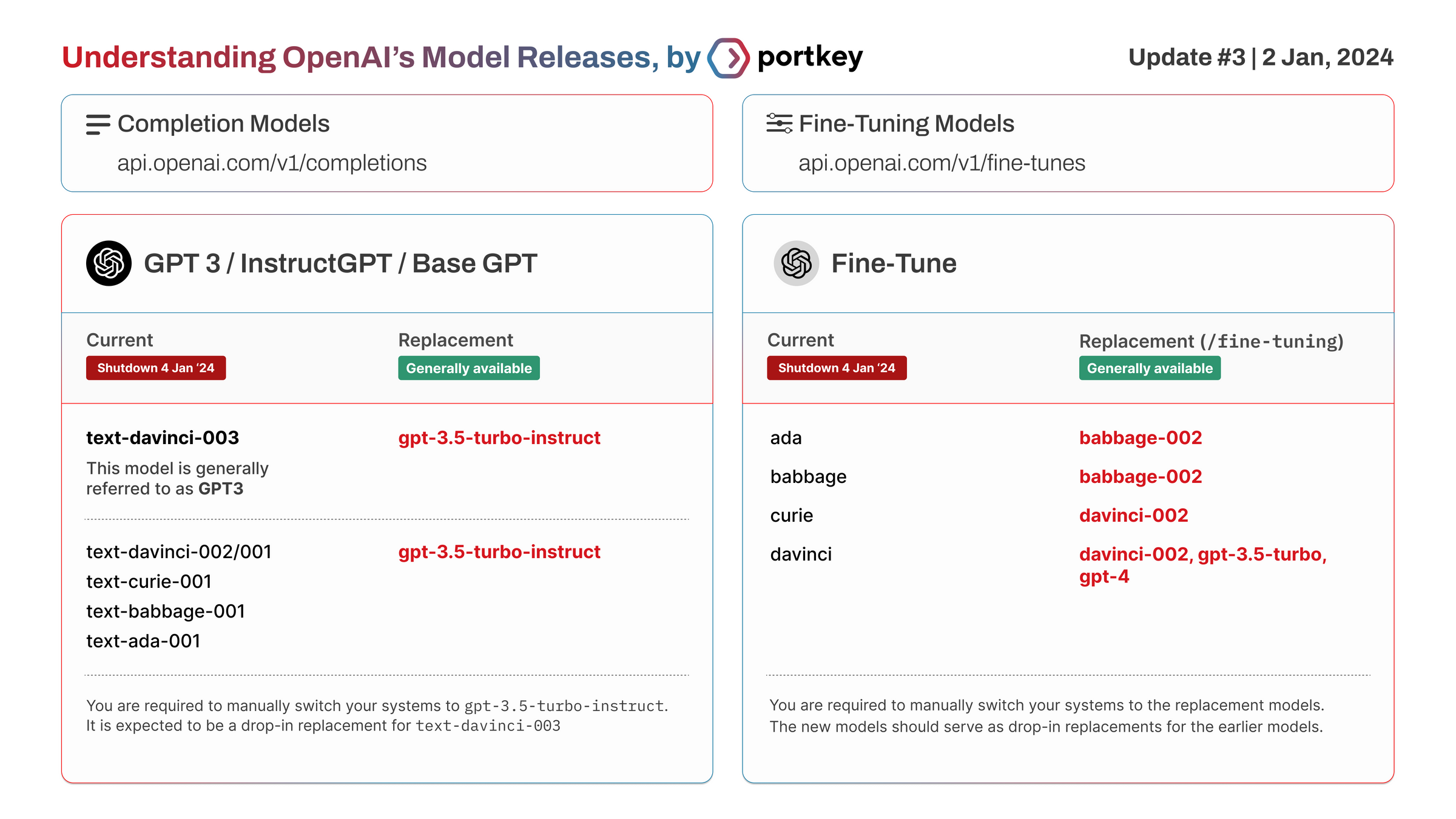The image size is (1456, 819).
Task: Select davinci-002 replacement next to curie
Action: [1134, 515]
